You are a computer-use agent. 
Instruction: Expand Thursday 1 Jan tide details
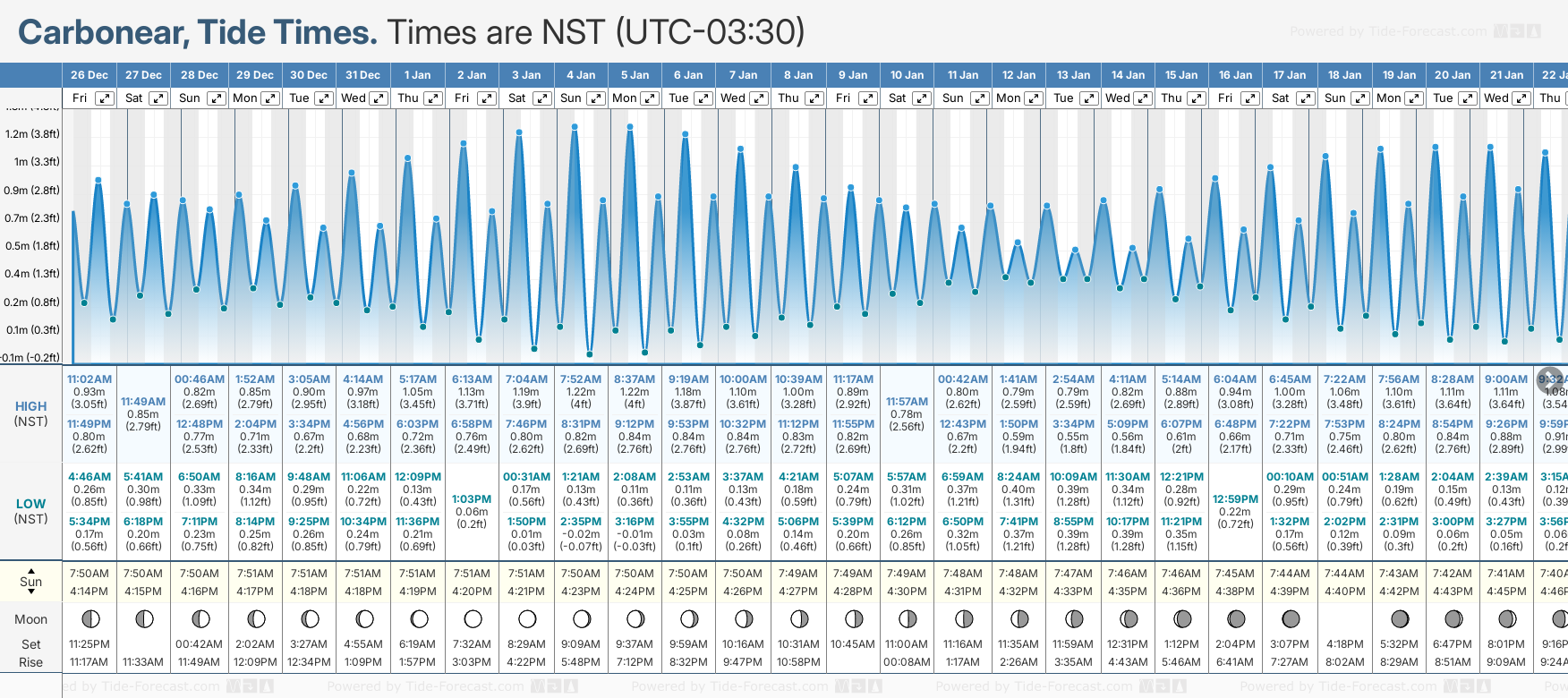pyautogui.click(x=432, y=98)
